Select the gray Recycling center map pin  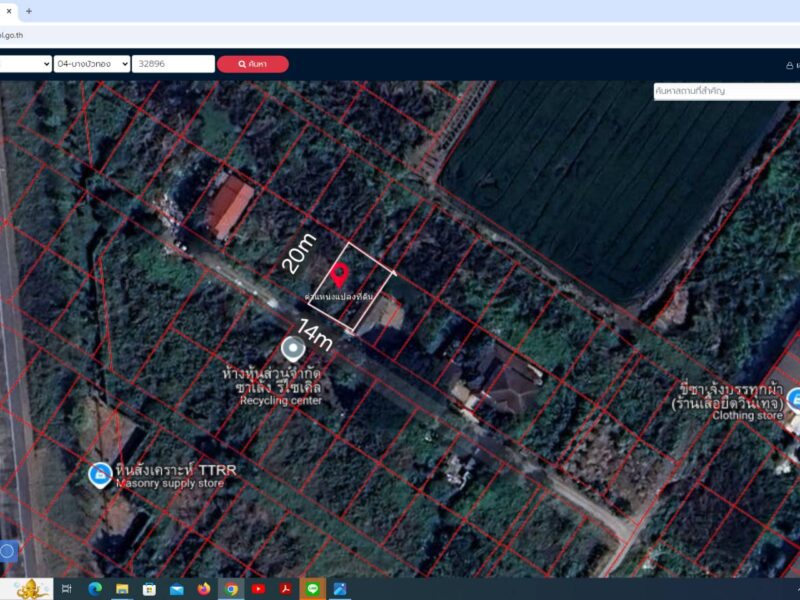293,349
